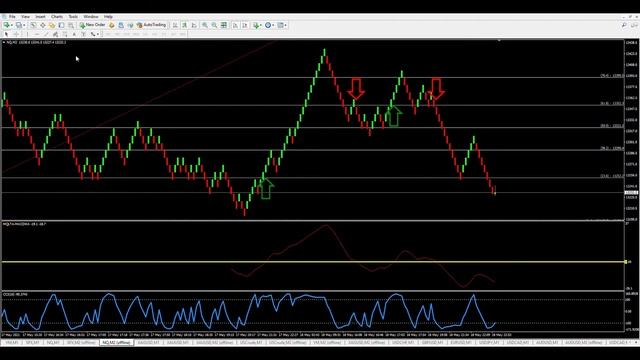Viewport: 640px width, 360px height.
Task: Switch to the SPX,M1 chart tab
Action: point(33,342)
